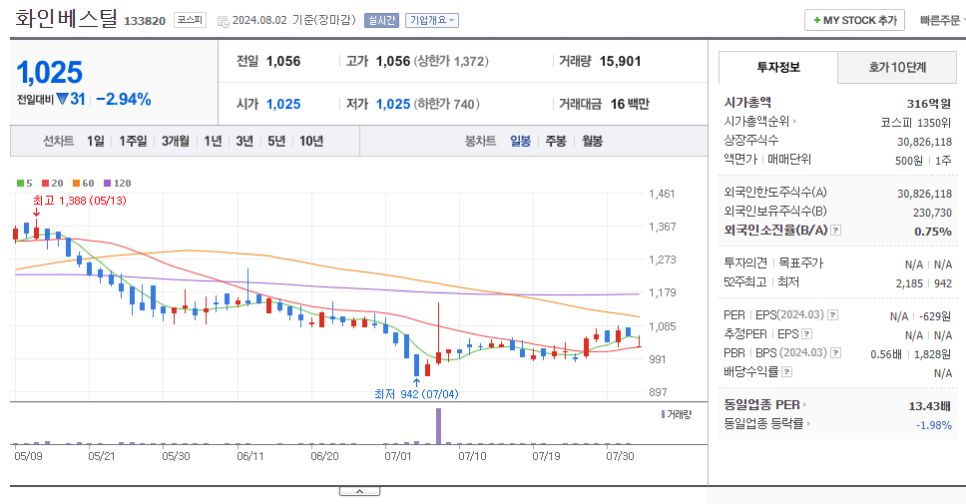Click current price 1,025
966x504 pixels.
click(x=49, y=73)
